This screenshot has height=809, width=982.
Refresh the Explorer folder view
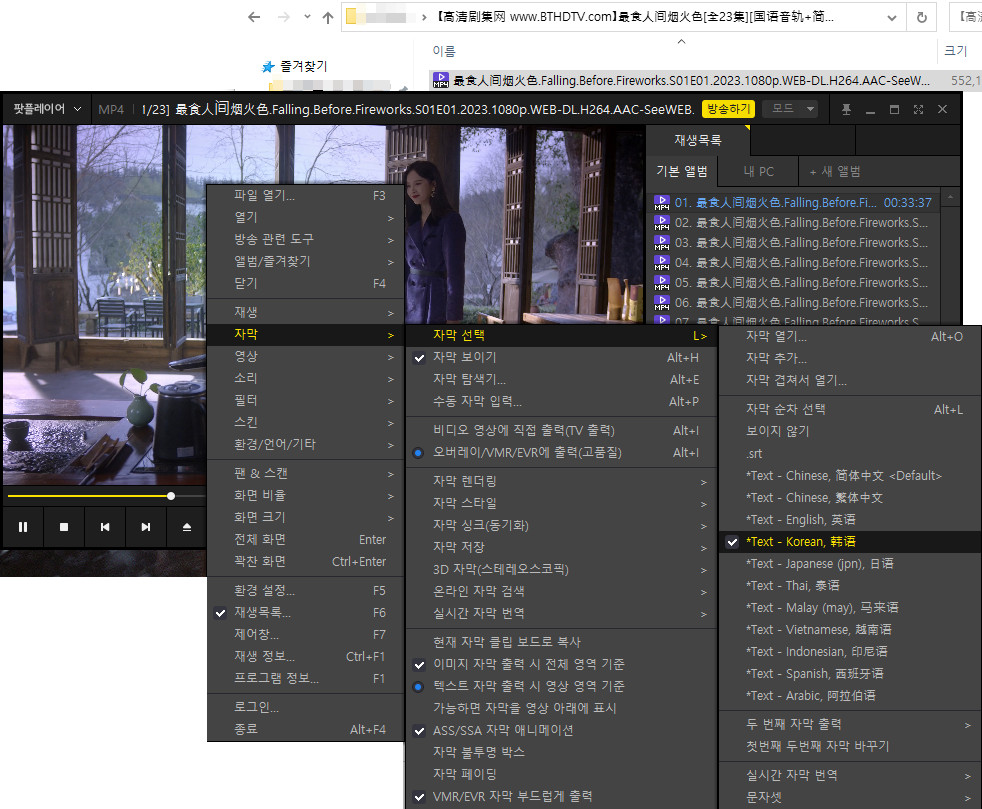(921, 17)
